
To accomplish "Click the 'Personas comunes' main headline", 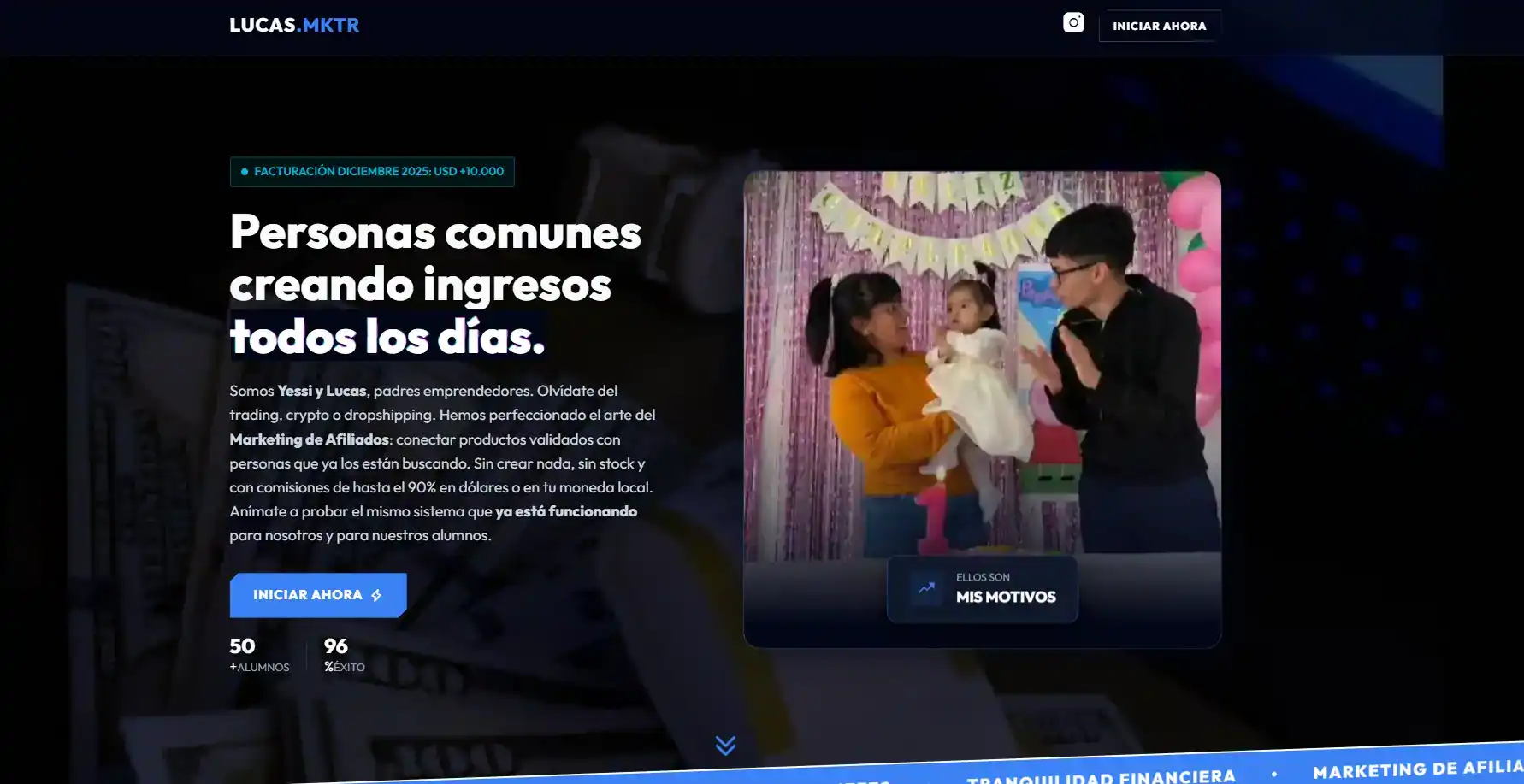I will (x=435, y=233).
